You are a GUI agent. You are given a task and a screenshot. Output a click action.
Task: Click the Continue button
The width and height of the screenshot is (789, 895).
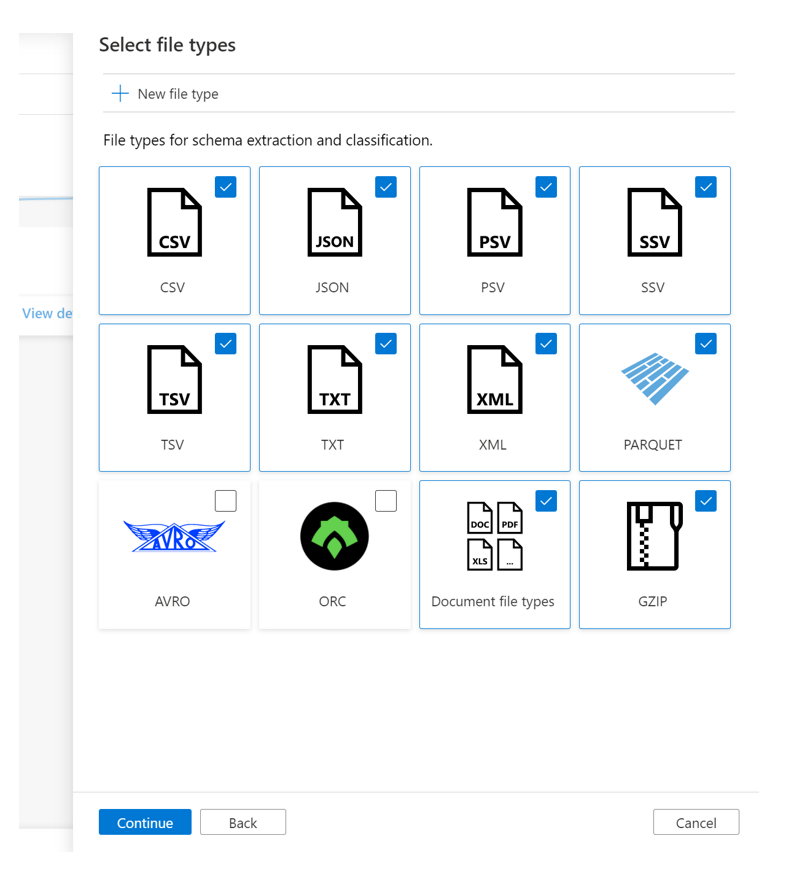point(145,823)
